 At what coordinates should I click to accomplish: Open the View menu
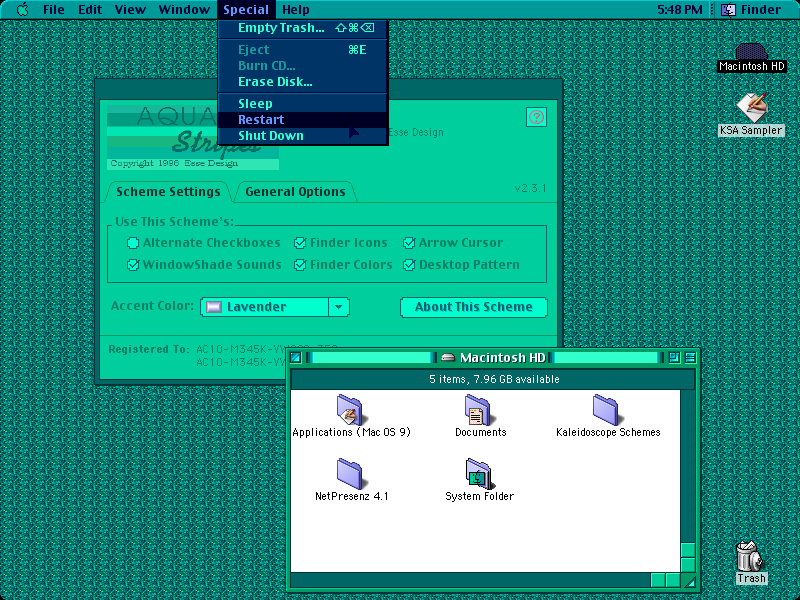point(130,10)
